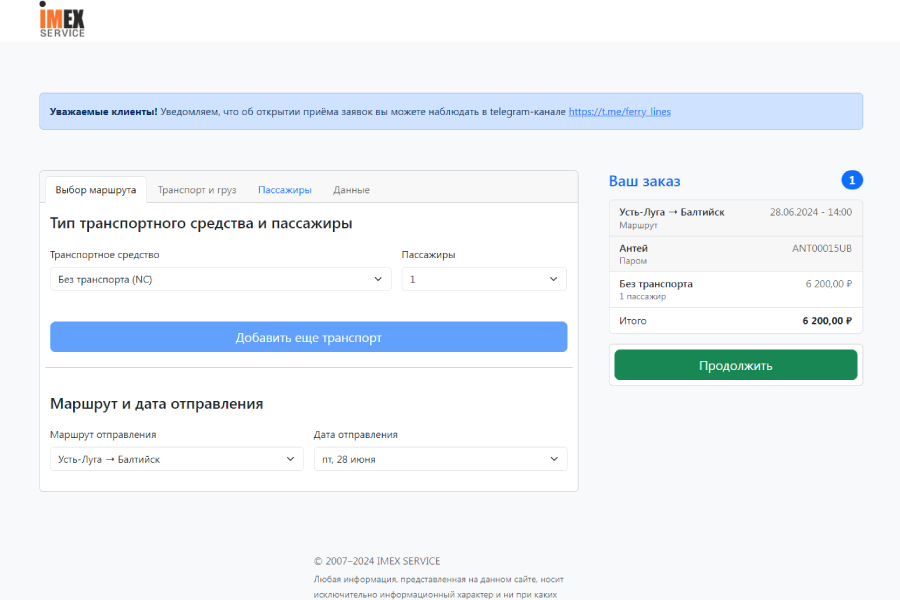Image resolution: width=900 pixels, height=600 pixels.
Task: Click the green Продолжить button
Action: (x=735, y=365)
